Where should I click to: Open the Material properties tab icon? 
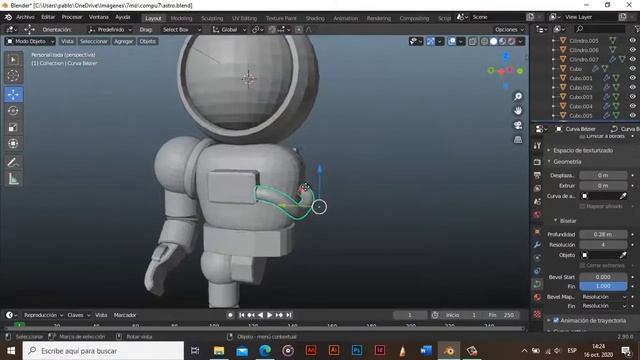(x=537, y=297)
